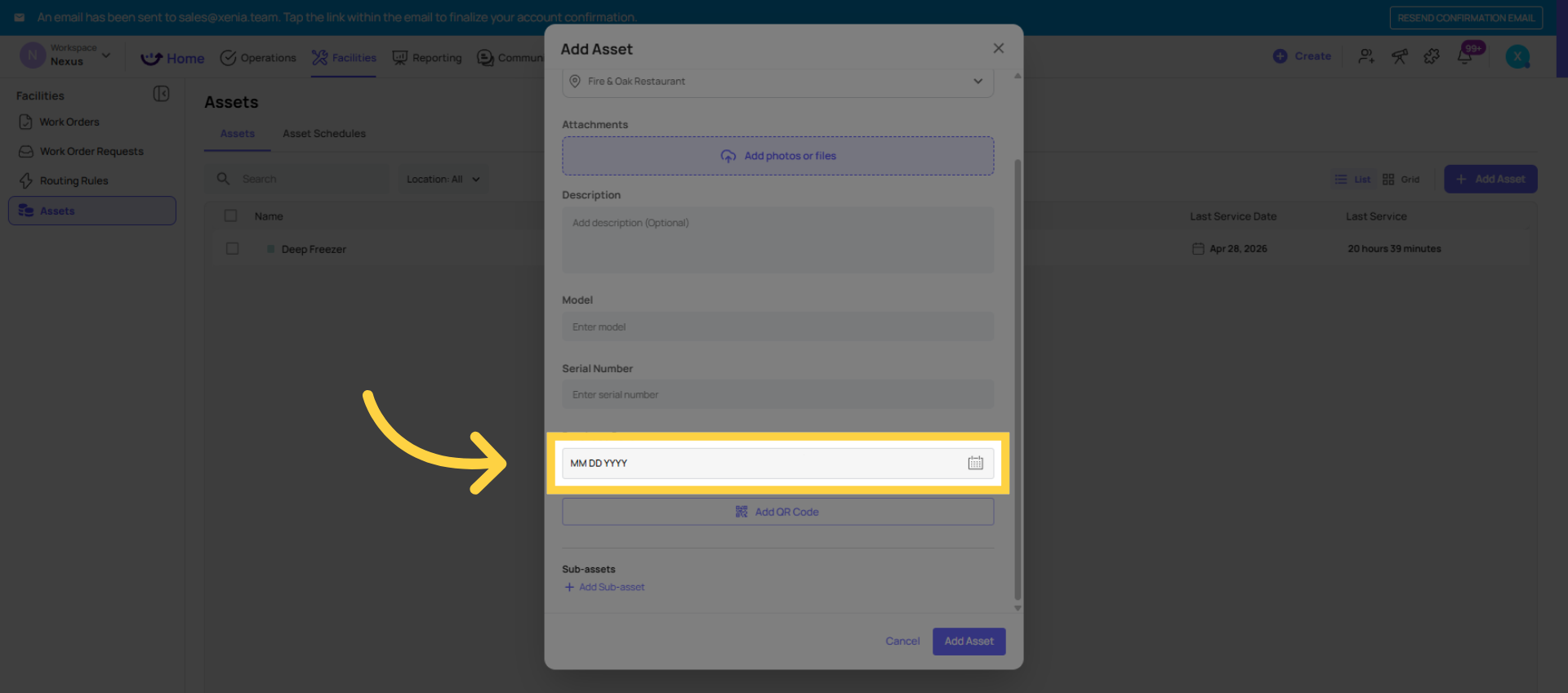
Task: Click the Last Service Date column header
Action: 1233,216
